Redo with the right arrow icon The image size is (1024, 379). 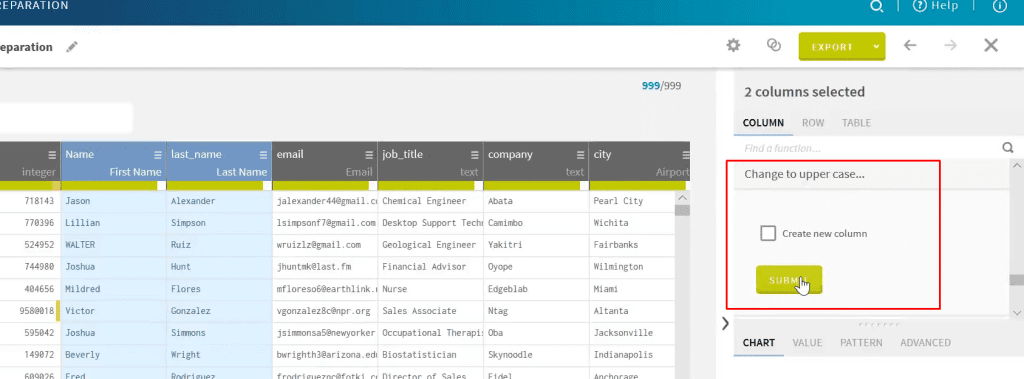pyautogui.click(x=950, y=45)
